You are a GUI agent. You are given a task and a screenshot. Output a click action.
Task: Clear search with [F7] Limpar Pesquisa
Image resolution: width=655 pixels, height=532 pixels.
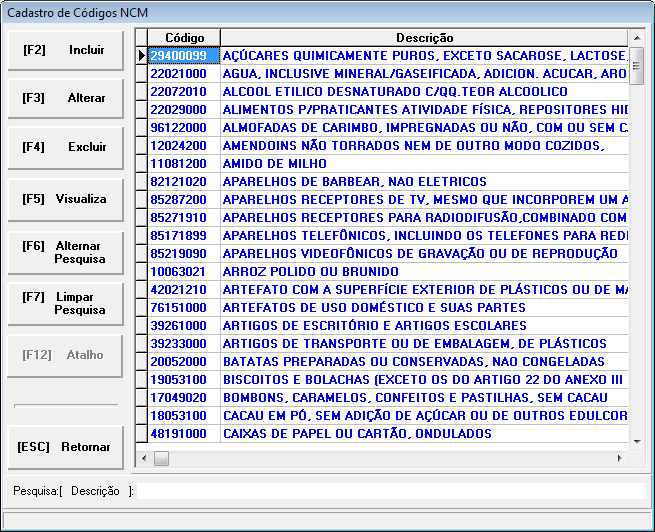coord(64,303)
